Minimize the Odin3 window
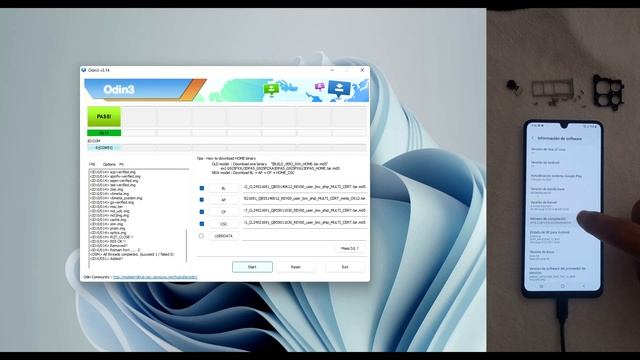The height and width of the screenshot is (360, 640). [x=332, y=70]
